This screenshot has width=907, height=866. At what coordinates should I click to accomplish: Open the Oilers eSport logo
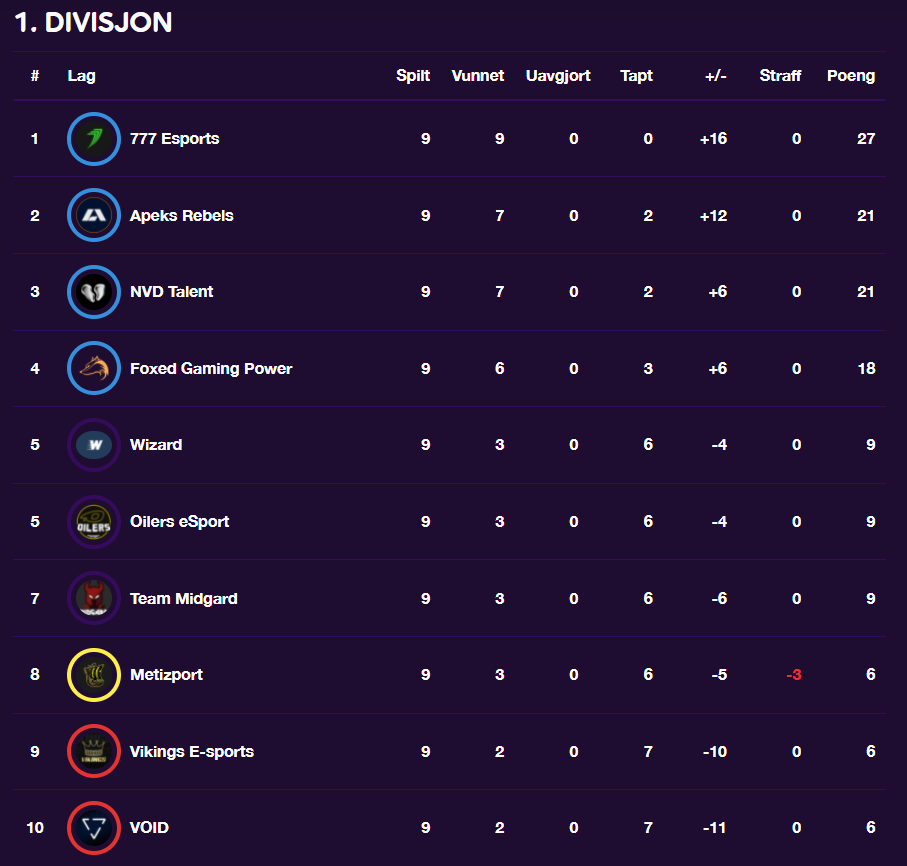(x=93, y=522)
